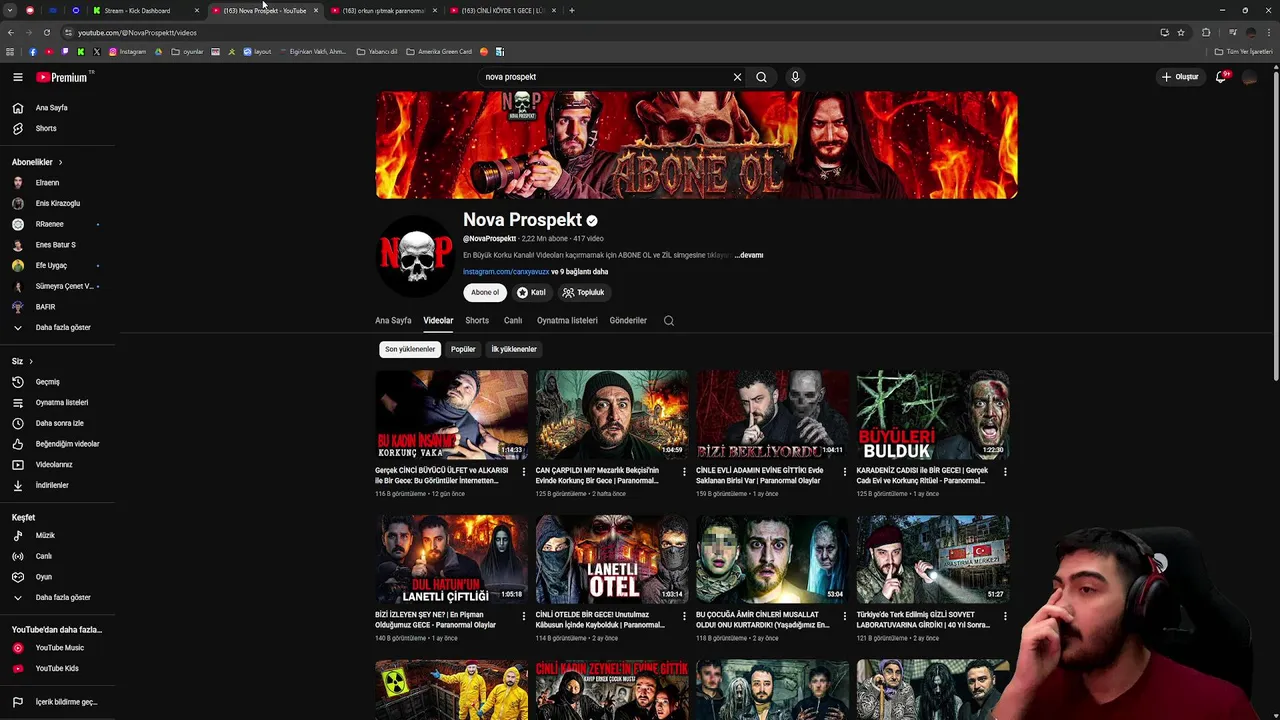Start voice search with microphone icon

(x=795, y=77)
